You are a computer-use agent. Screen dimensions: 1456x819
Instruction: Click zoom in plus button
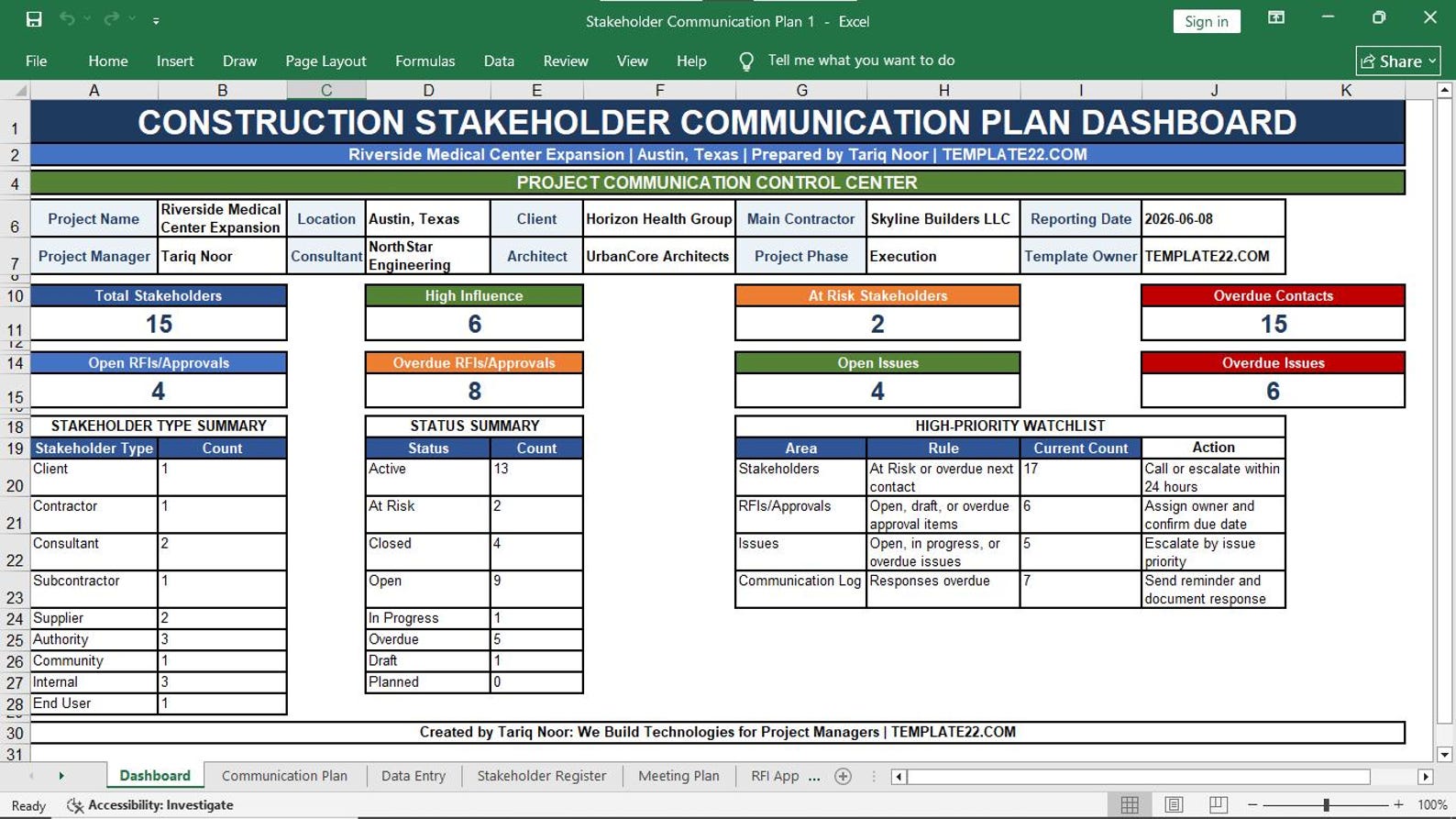(x=1398, y=805)
